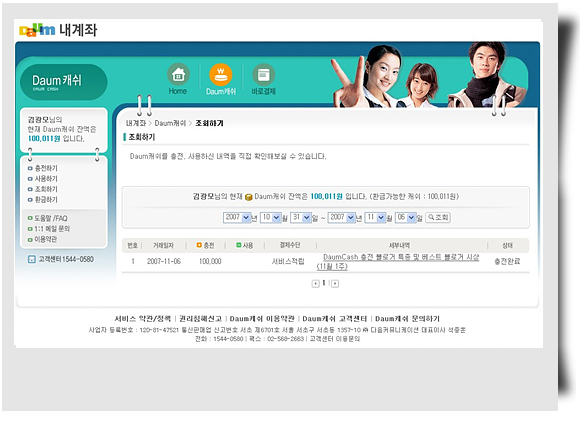
Task: Click the 2007-11-06 date cell
Action: 164,261
